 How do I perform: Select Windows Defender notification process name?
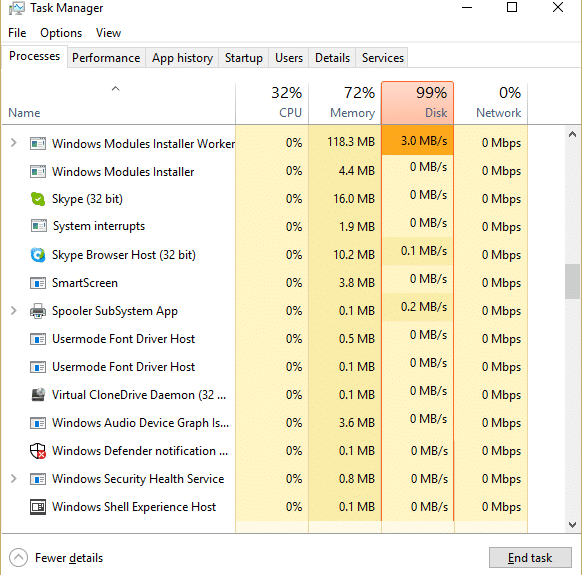(x=140, y=451)
